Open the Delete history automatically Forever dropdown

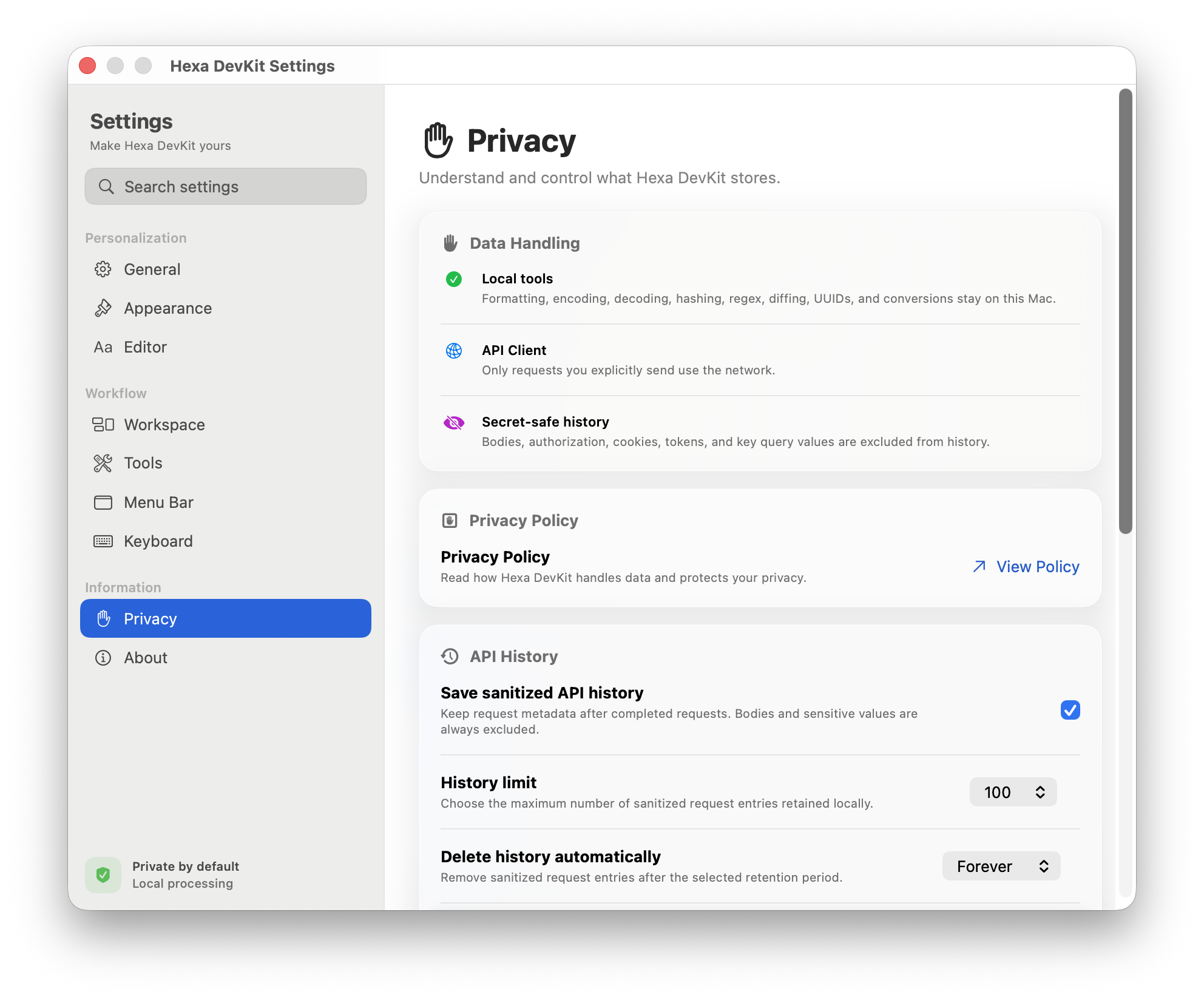click(x=1001, y=866)
